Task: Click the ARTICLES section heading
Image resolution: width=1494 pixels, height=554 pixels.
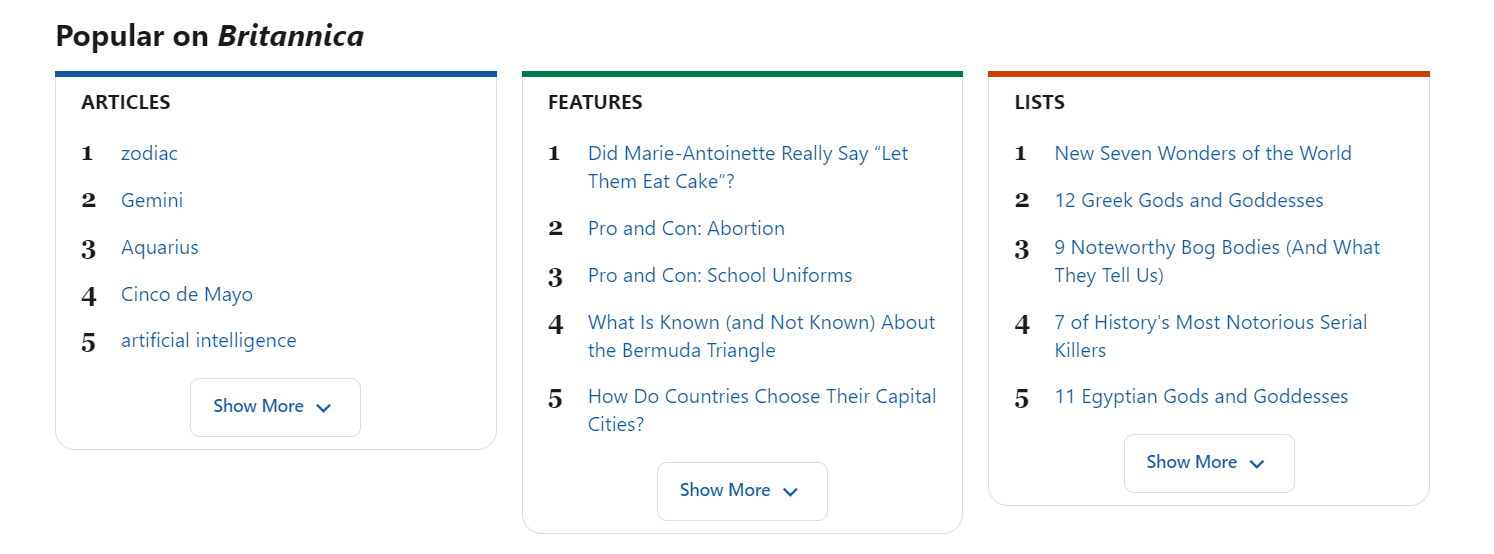Action: [126, 103]
